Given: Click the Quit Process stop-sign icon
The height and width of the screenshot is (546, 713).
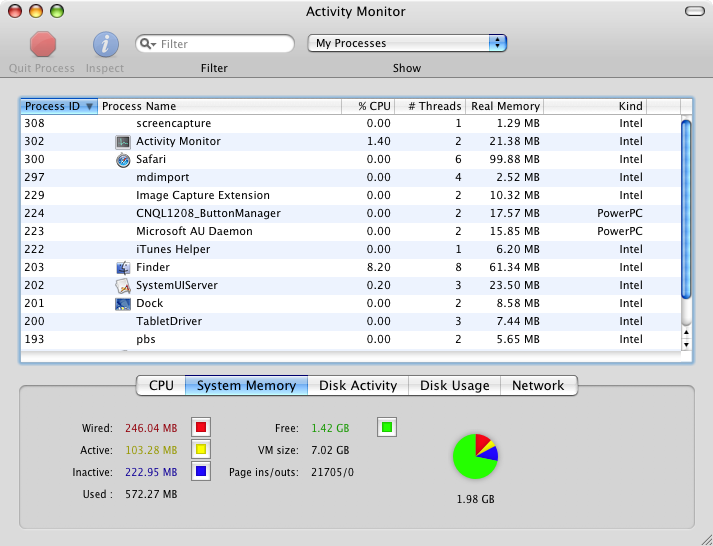Looking at the screenshot, I should pos(43,44).
